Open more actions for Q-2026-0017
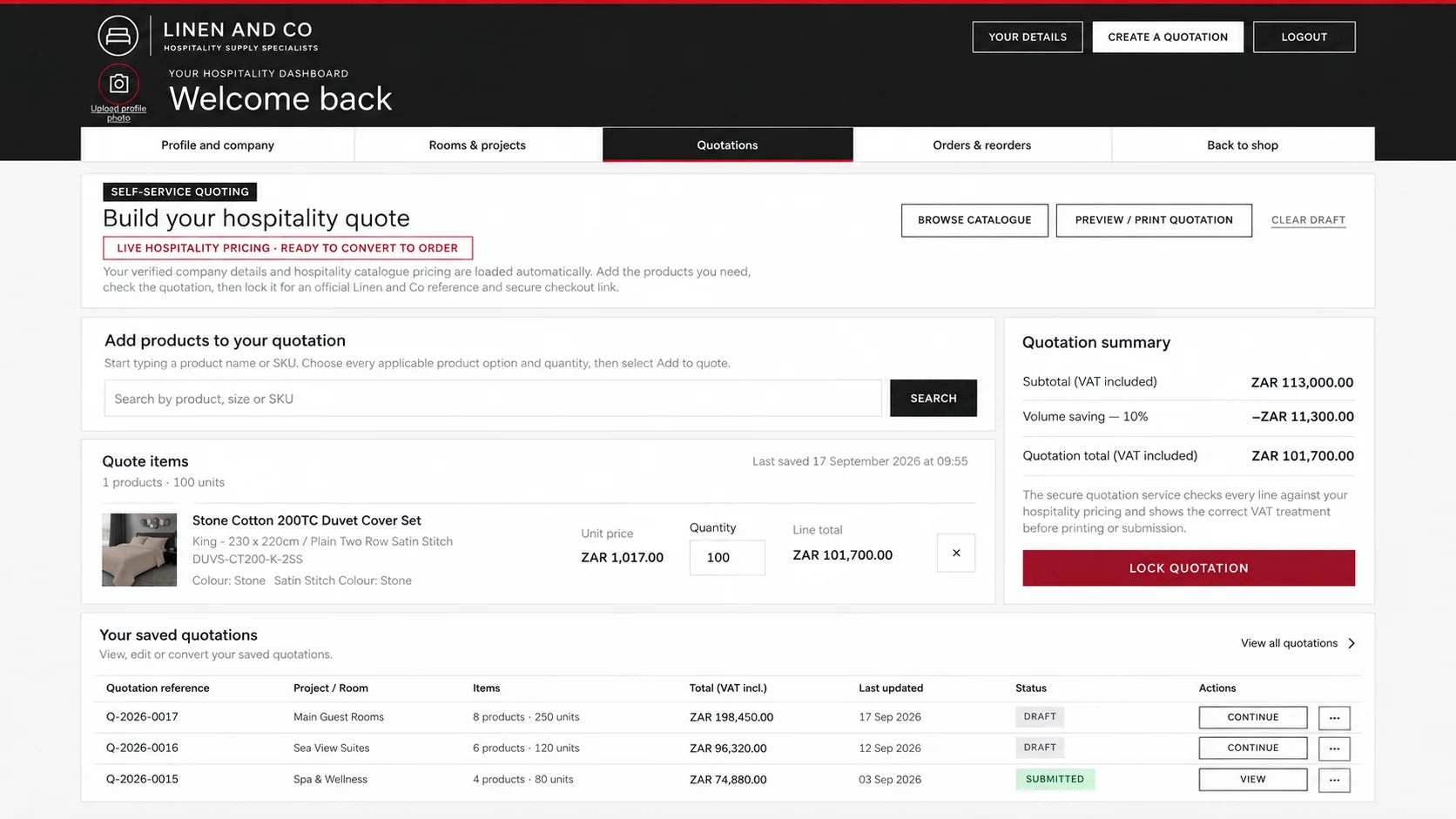Screen dimensions: 1456x819 pyautogui.click(x=1334, y=718)
